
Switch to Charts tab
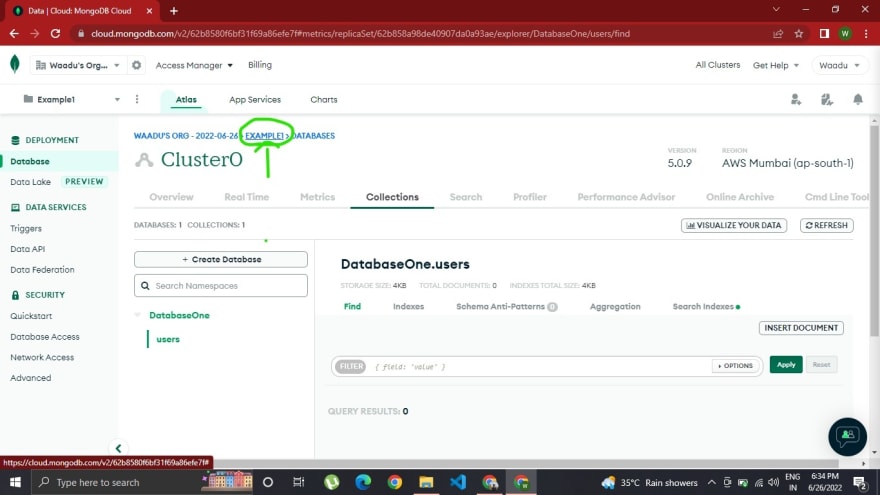click(x=324, y=99)
